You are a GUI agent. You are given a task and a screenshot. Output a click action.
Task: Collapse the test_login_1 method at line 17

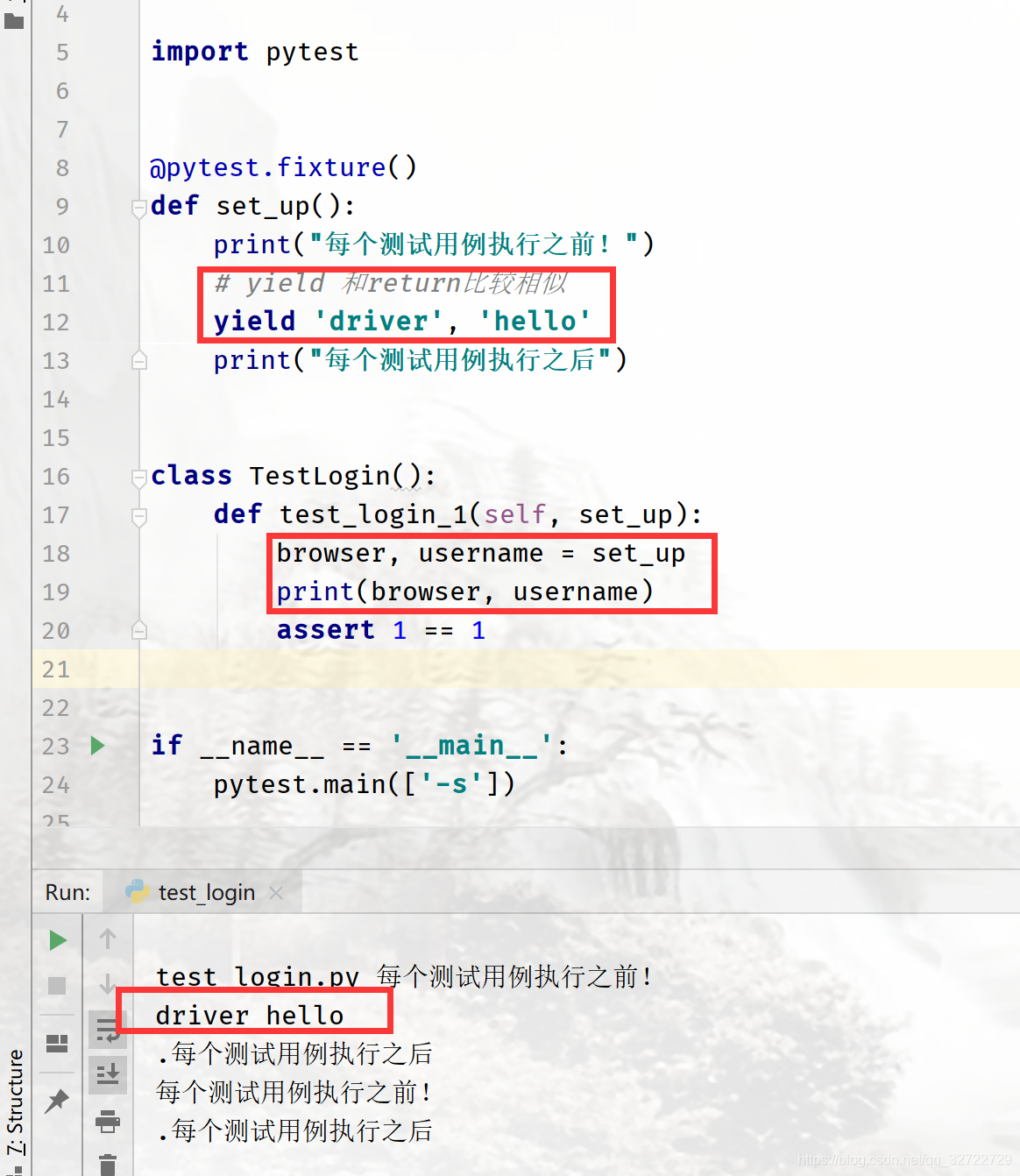[138, 517]
